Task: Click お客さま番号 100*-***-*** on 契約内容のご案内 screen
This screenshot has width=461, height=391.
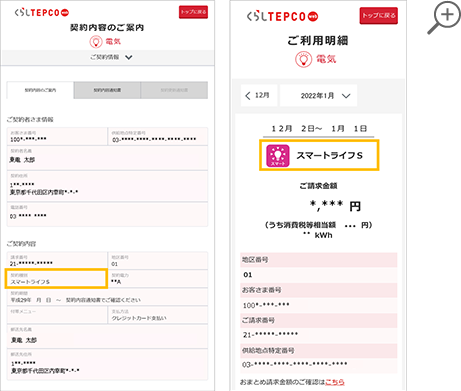Action: tap(28, 139)
